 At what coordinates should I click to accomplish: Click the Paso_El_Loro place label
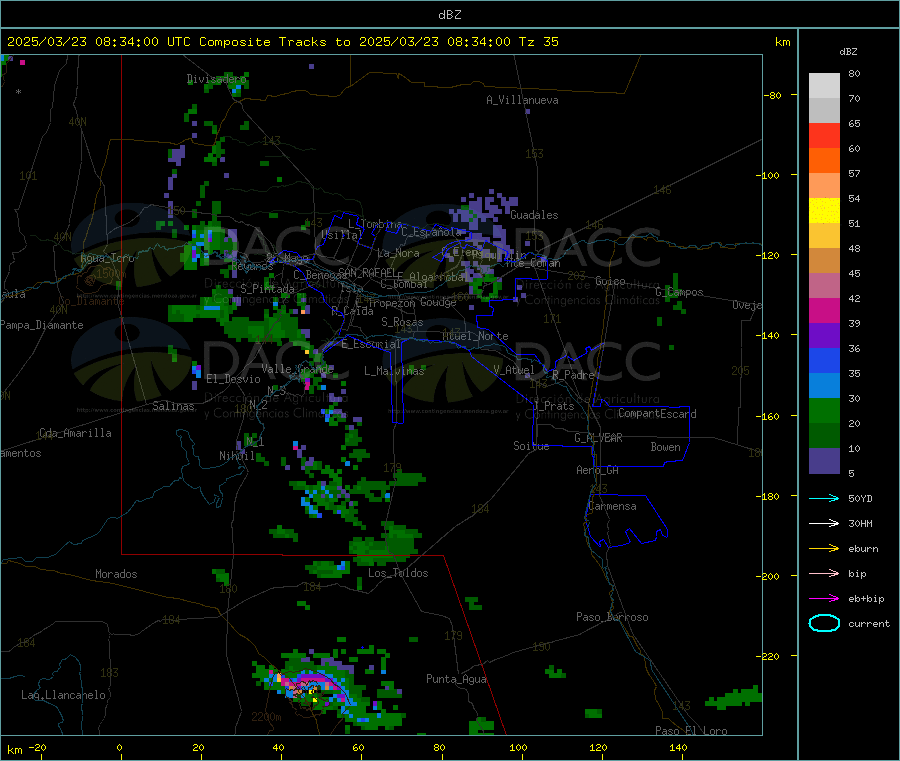691,731
